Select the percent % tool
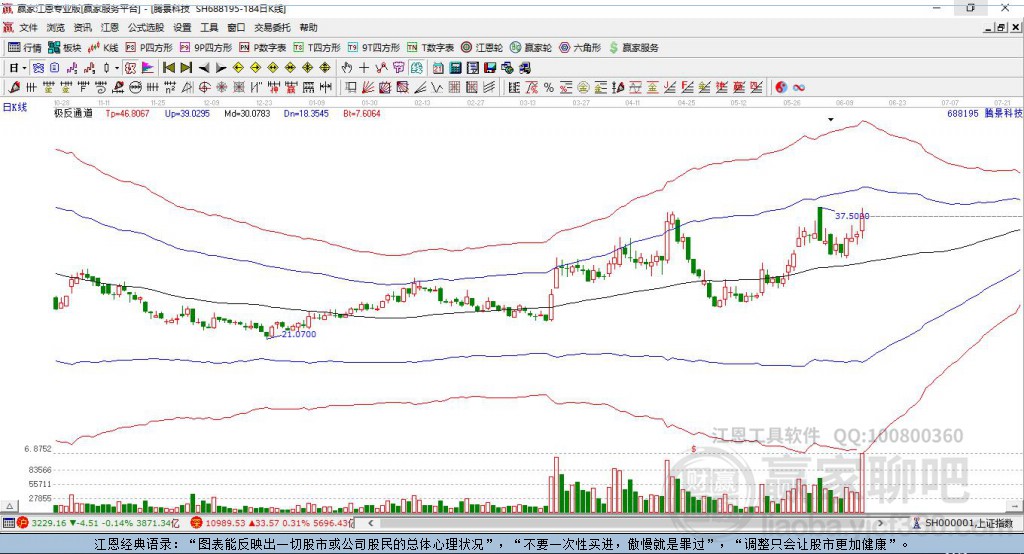The width and height of the screenshot is (1024, 554). pyautogui.click(x=549, y=88)
